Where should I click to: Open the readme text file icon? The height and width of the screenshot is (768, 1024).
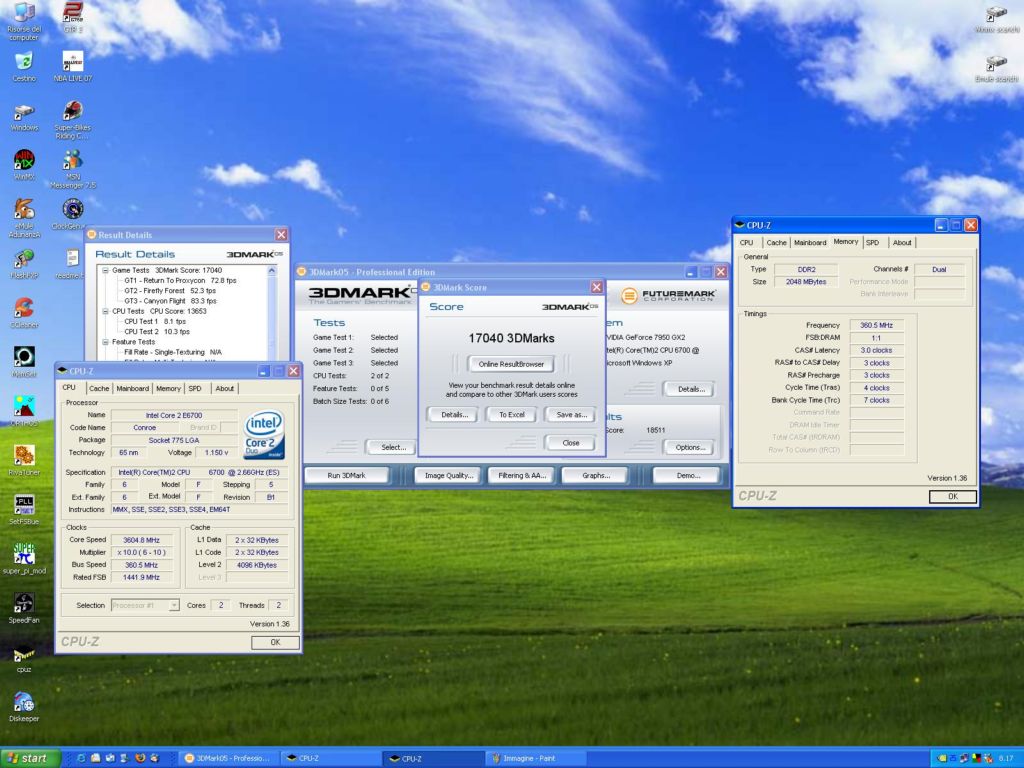pos(71,263)
